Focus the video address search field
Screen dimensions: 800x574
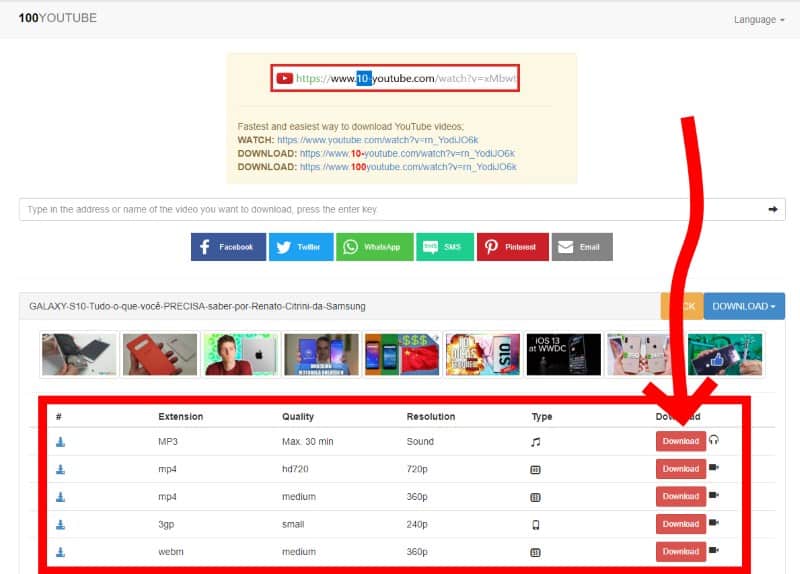click(402, 209)
